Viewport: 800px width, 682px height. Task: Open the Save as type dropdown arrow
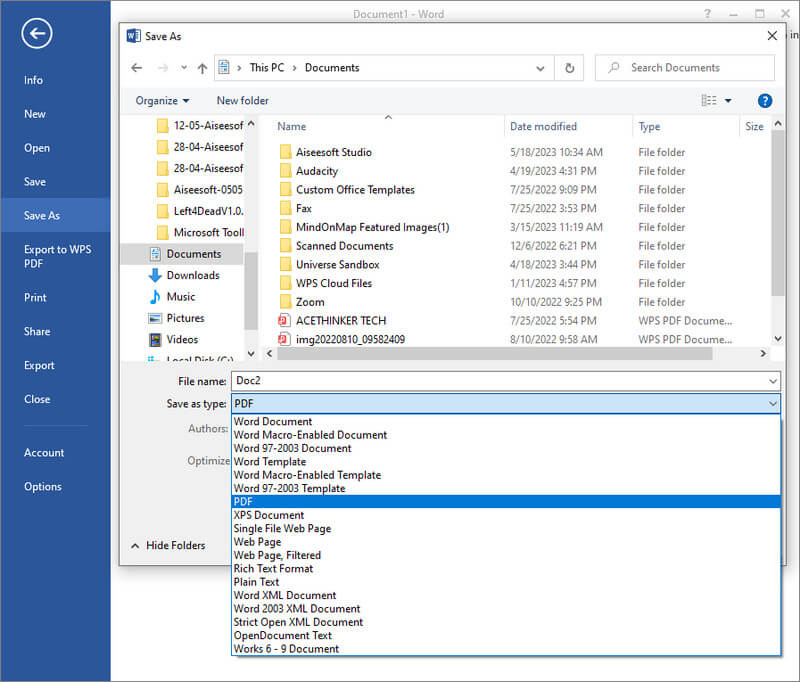click(x=772, y=403)
